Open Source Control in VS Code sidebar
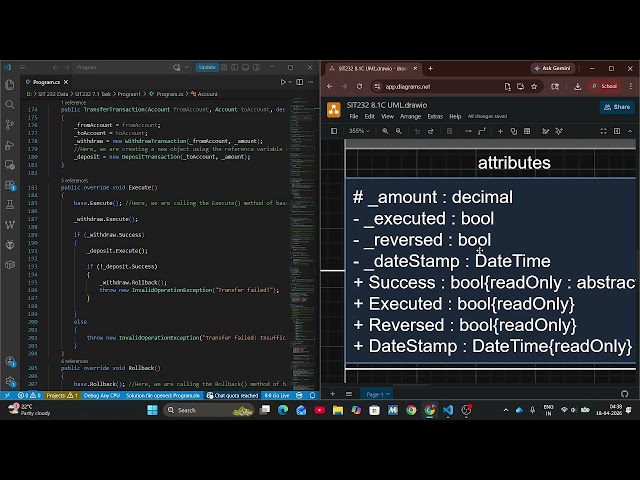Image resolution: width=640 pixels, height=480 pixels. coord(10,124)
